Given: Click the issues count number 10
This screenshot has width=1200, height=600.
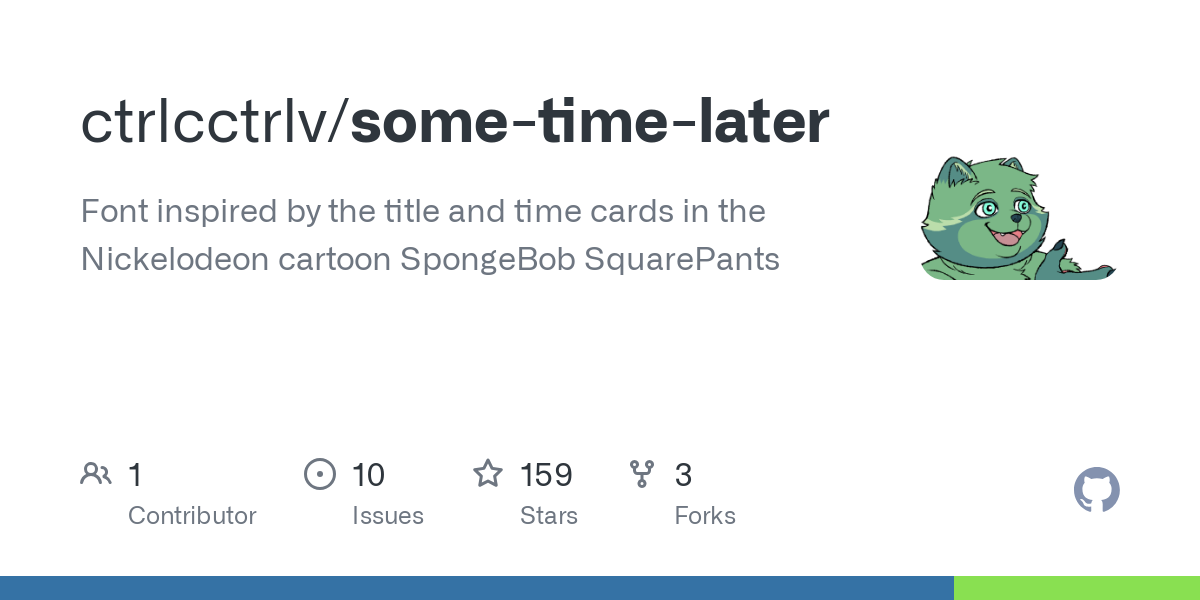Looking at the screenshot, I should [x=368, y=475].
